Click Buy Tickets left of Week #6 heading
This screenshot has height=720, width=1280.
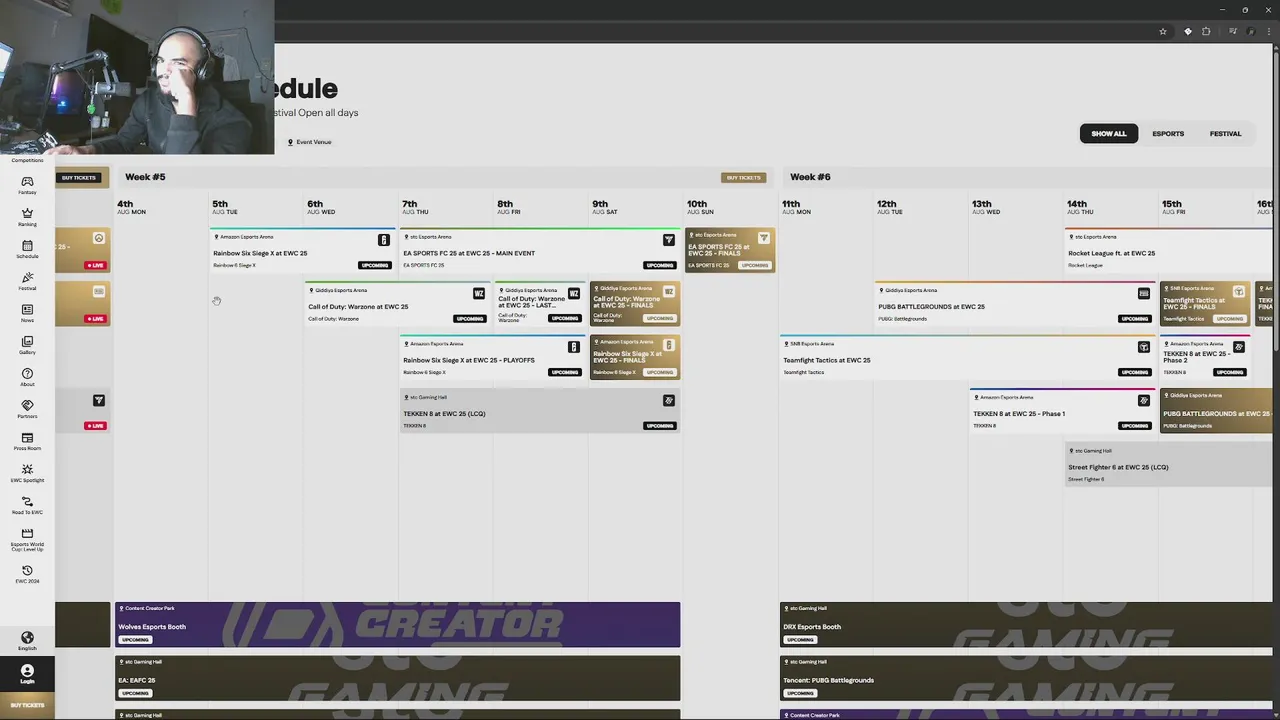click(x=743, y=177)
